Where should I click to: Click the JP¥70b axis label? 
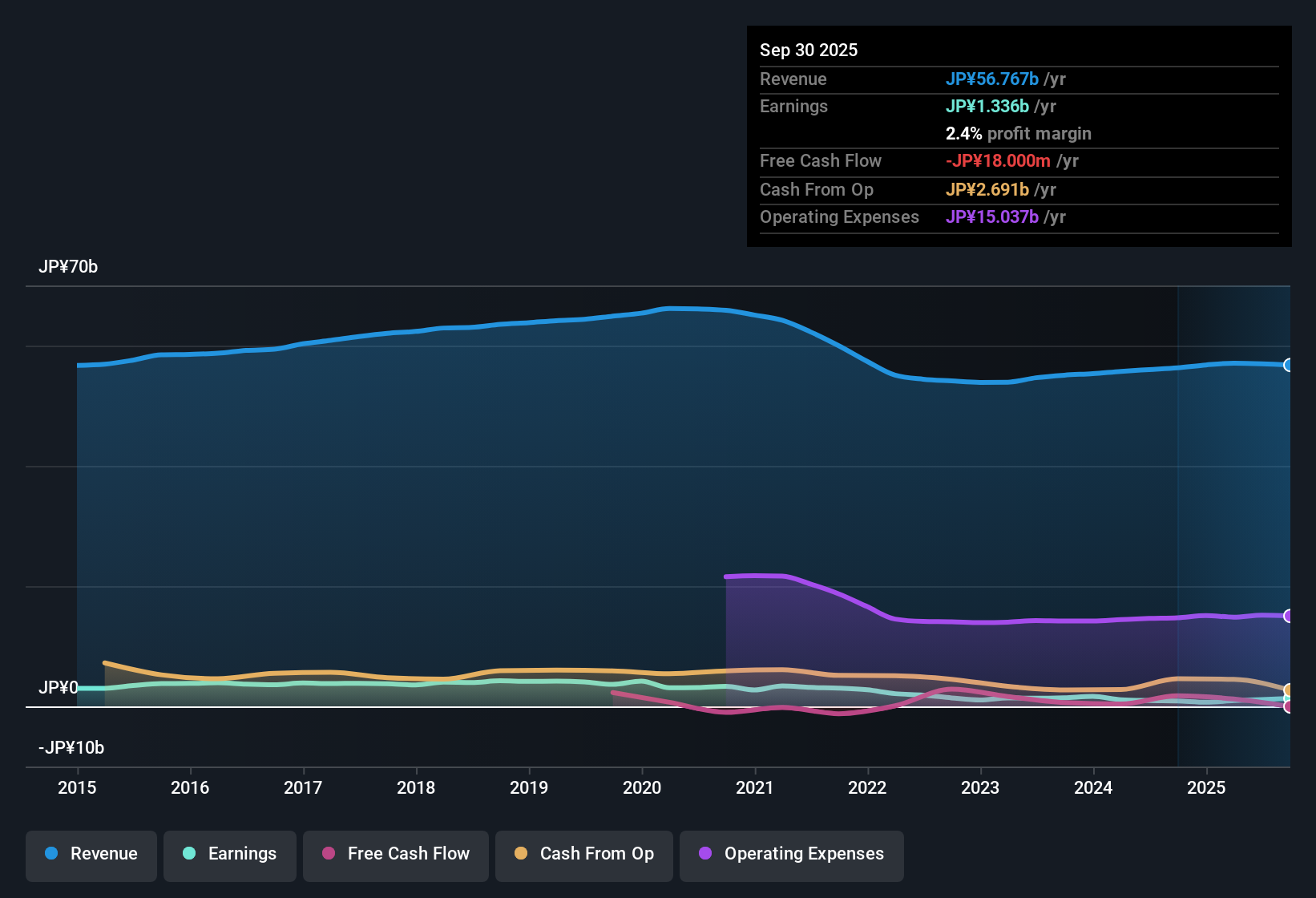pyautogui.click(x=69, y=267)
